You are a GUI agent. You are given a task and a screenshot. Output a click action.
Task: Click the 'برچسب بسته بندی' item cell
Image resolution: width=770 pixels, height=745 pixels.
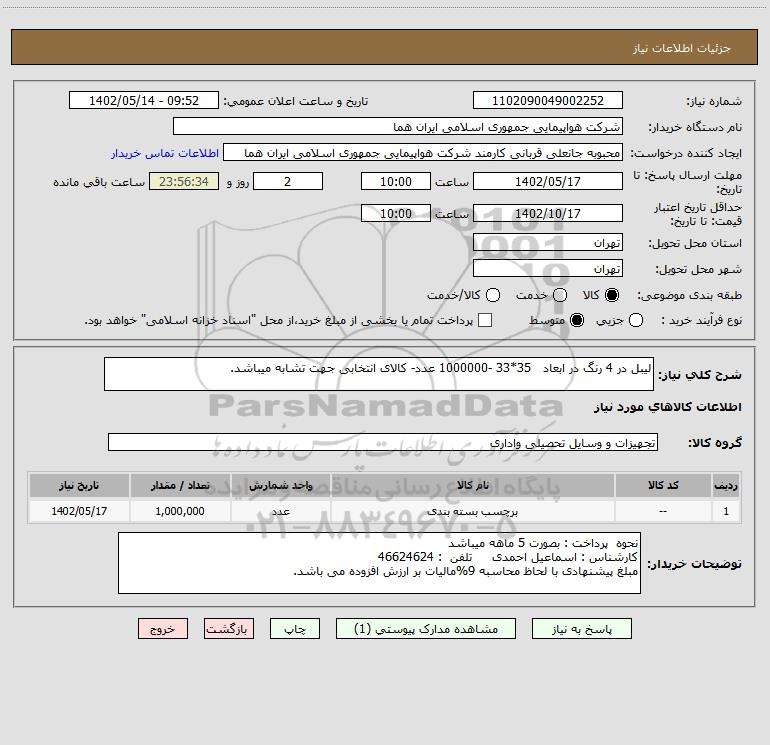pyautogui.click(x=473, y=511)
